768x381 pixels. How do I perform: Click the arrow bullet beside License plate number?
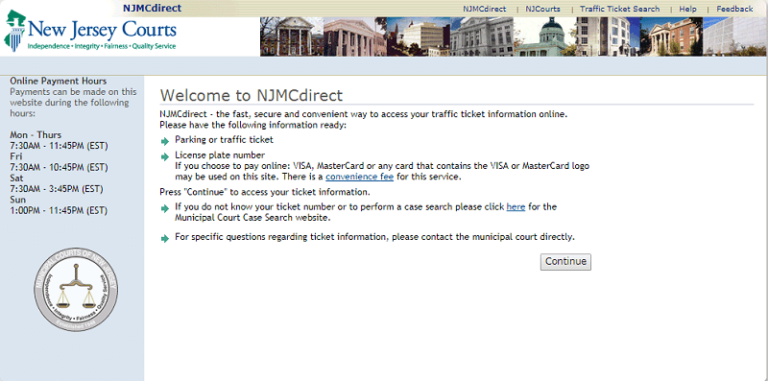(165, 157)
